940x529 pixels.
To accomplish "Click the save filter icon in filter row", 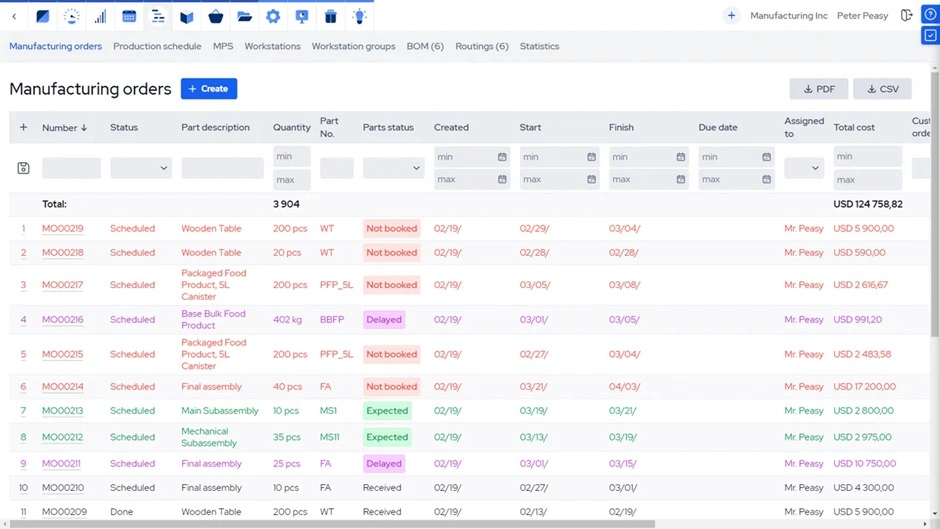I will [24, 168].
